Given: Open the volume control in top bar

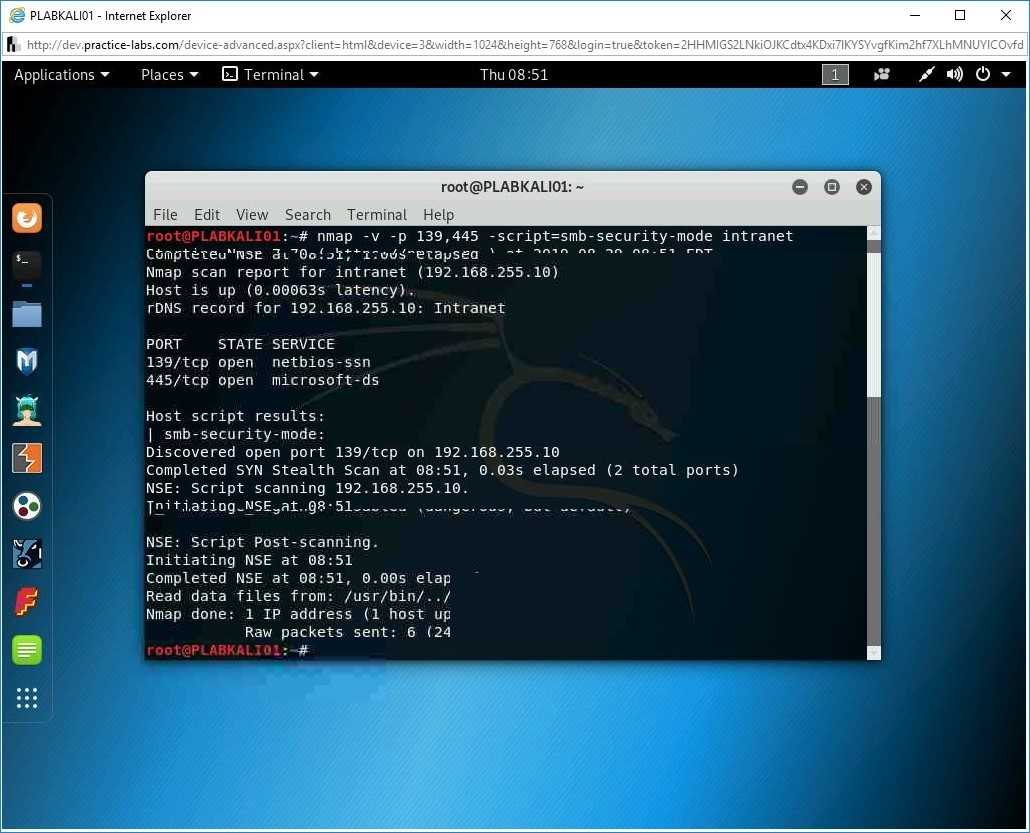Looking at the screenshot, I should pos(955,75).
